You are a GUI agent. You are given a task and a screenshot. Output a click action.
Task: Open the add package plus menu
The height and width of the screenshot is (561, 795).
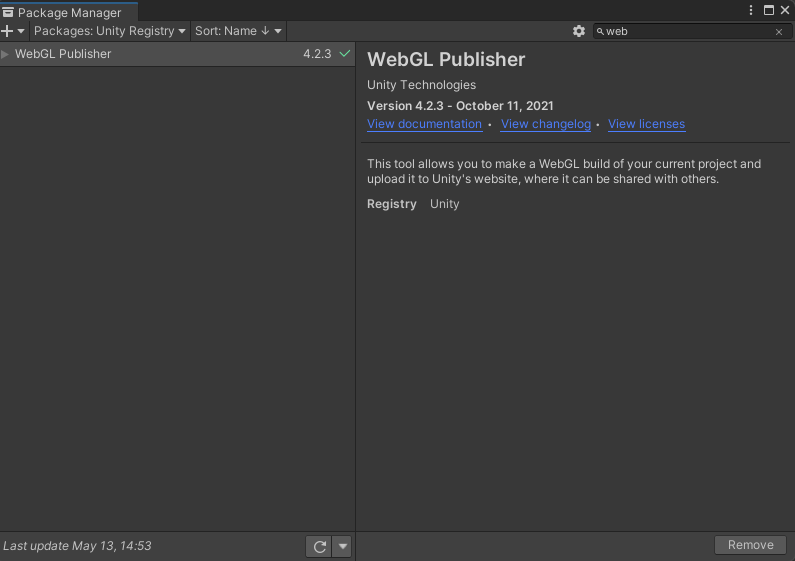coord(13,31)
